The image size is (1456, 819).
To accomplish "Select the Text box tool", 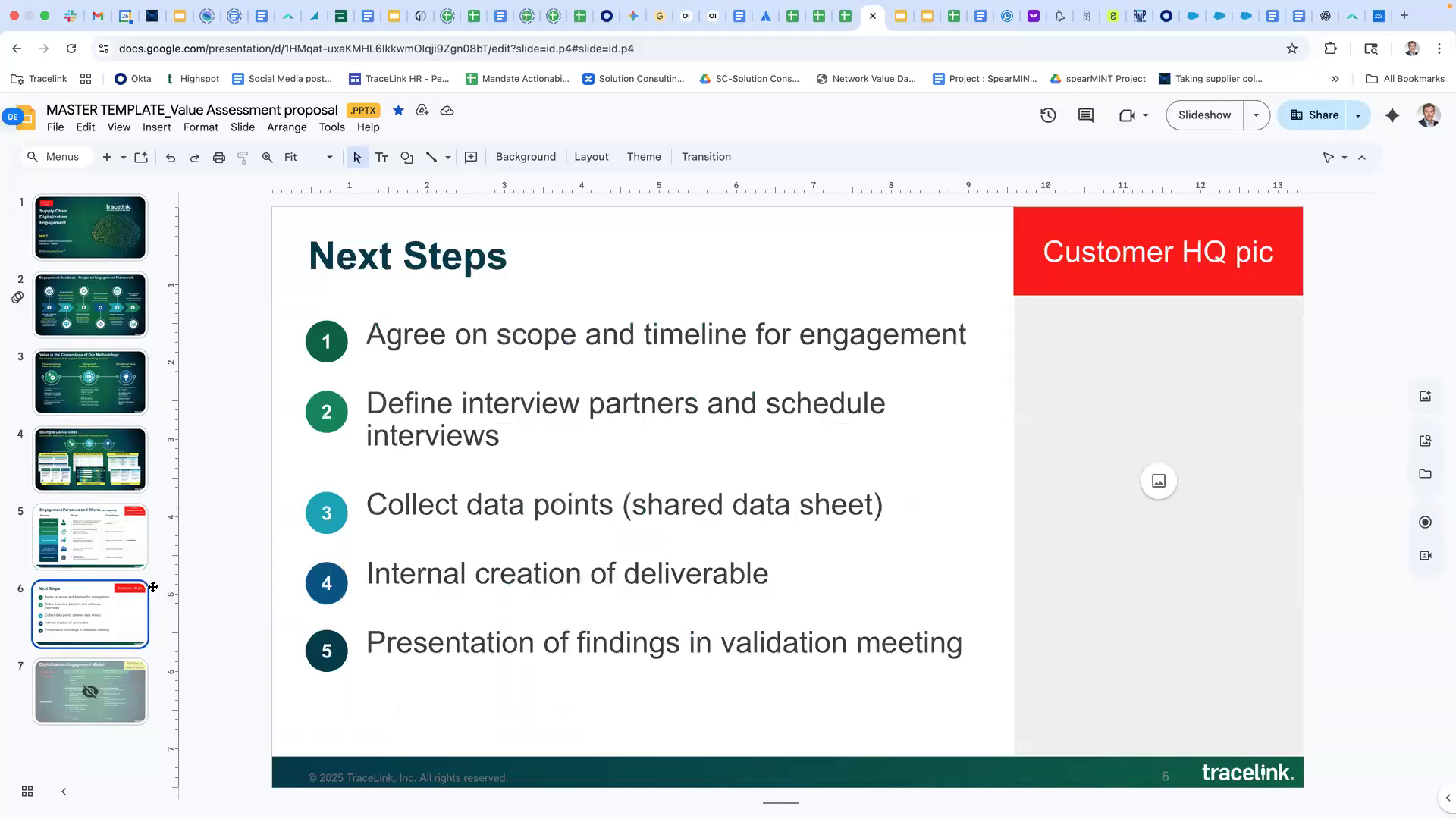I will [x=381, y=157].
